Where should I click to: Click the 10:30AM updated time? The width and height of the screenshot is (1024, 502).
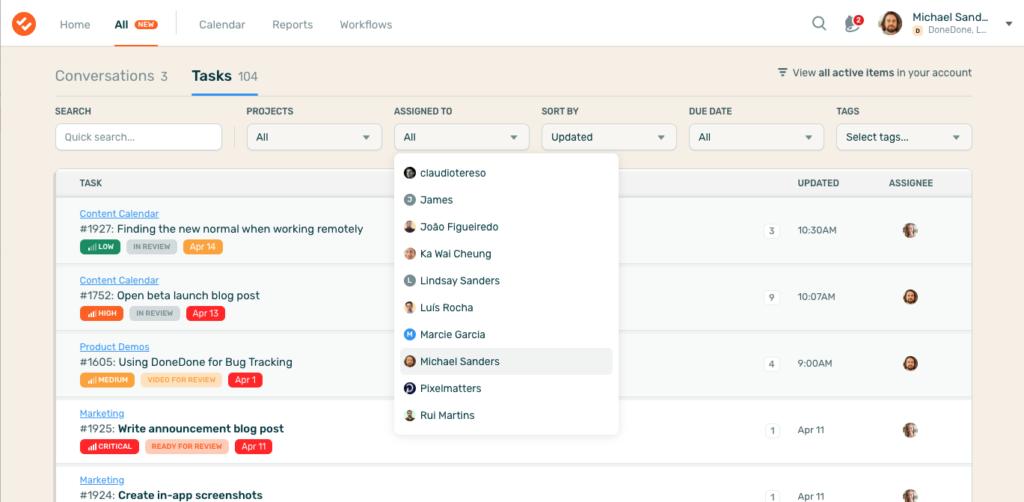(x=817, y=230)
